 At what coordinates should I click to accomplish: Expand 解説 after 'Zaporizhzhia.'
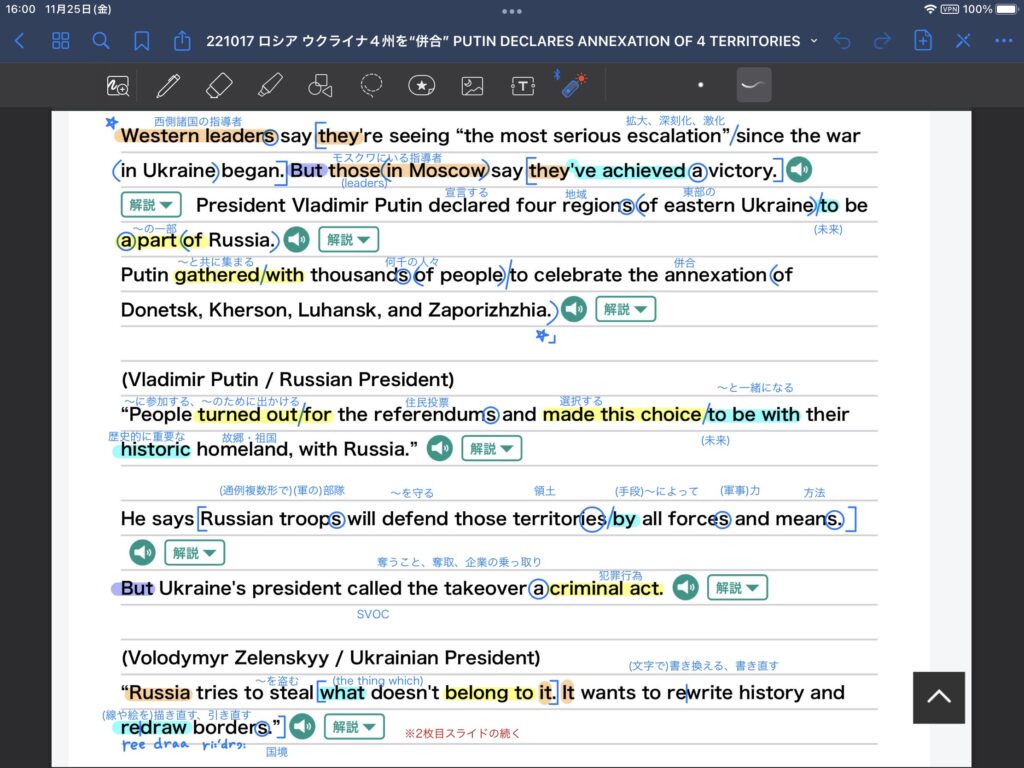coord(626,309)
